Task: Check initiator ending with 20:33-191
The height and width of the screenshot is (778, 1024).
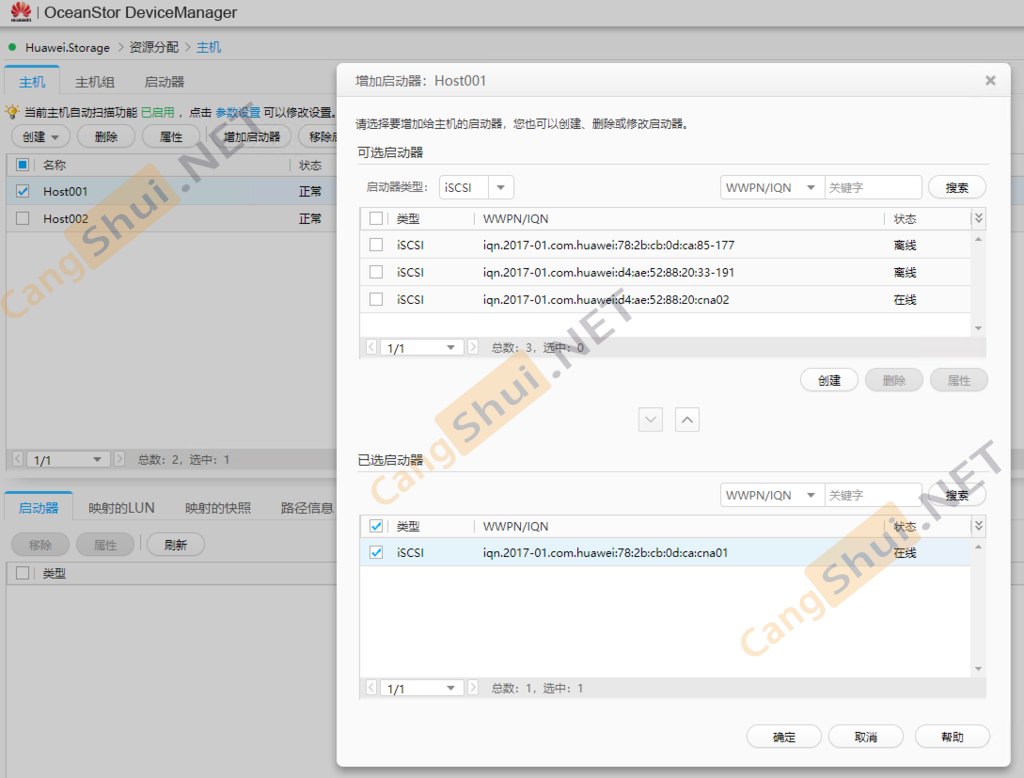Action: [x=376, y=272]
